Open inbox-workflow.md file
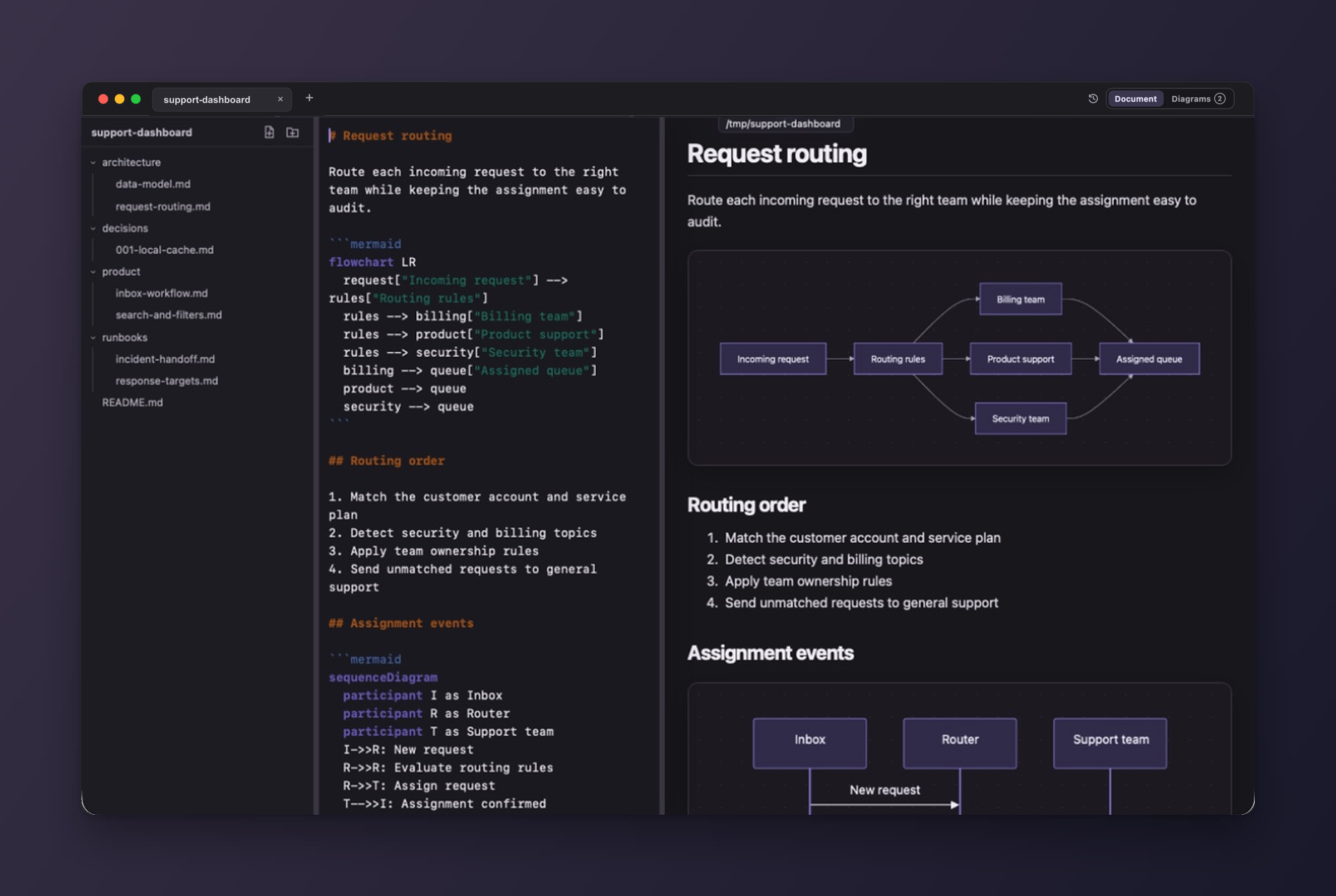The height and width of the screenshot is (896, 1336). click(x=162, y=293)
